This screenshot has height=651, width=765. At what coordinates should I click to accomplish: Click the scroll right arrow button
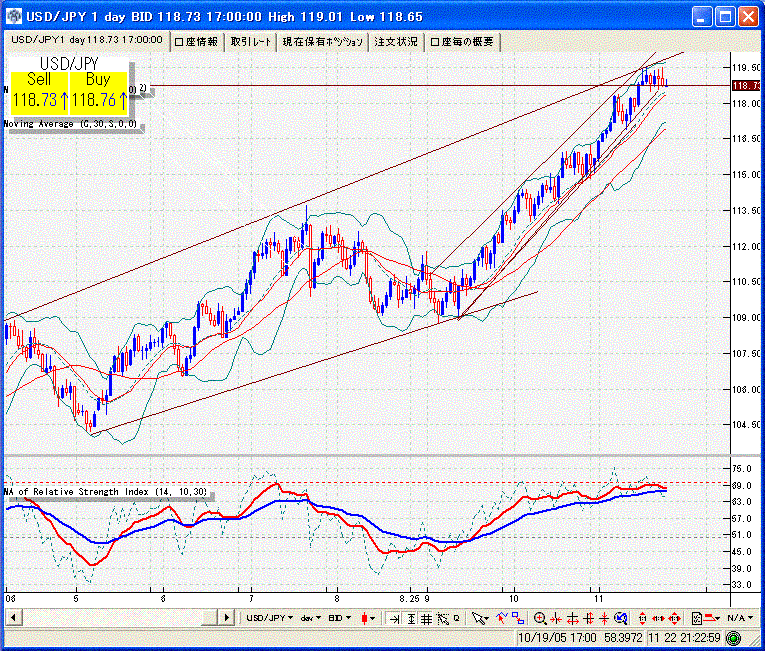click(226, 617)
